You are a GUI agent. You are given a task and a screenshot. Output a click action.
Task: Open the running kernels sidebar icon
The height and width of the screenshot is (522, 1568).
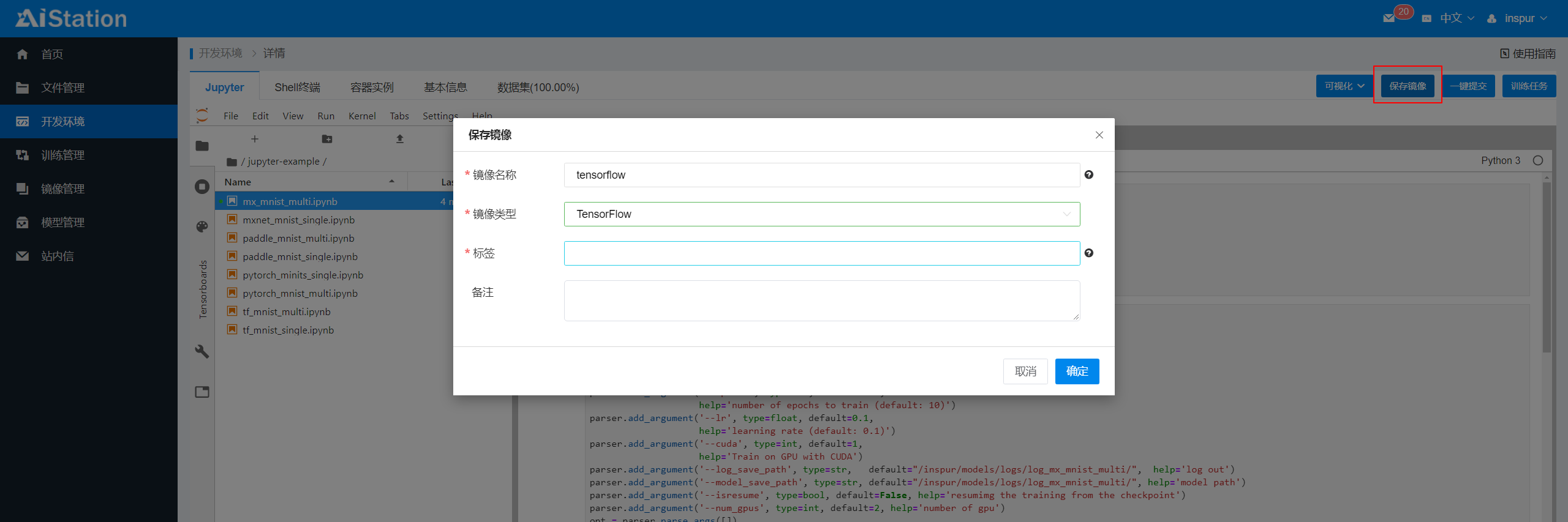[202, 187]
